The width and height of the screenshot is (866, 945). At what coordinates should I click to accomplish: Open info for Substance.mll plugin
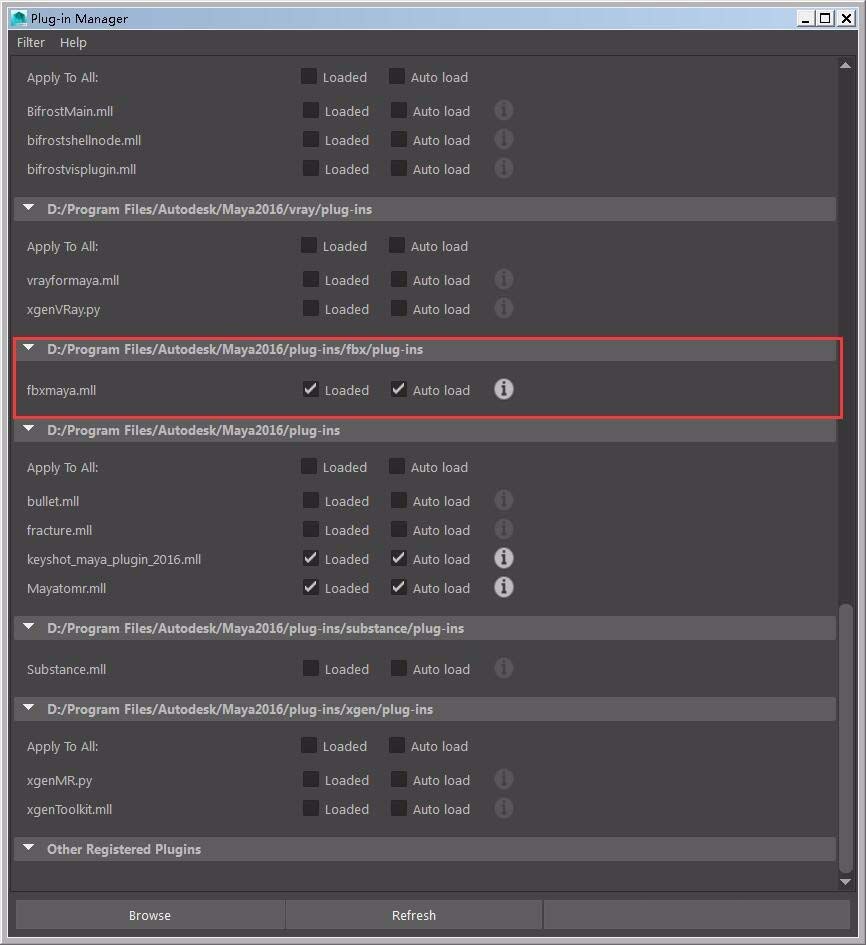point(503,668)
